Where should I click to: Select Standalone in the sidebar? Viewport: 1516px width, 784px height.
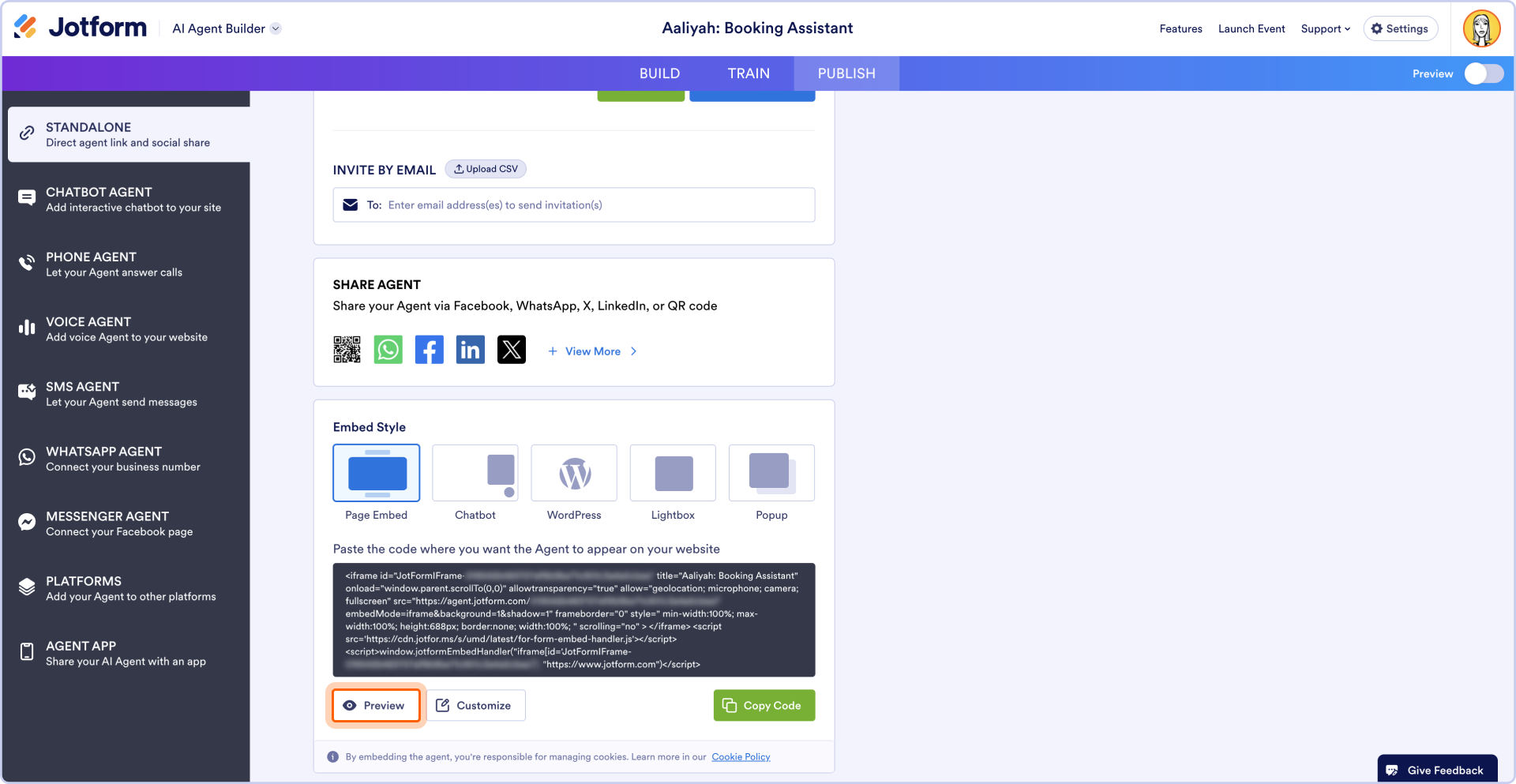129,134
